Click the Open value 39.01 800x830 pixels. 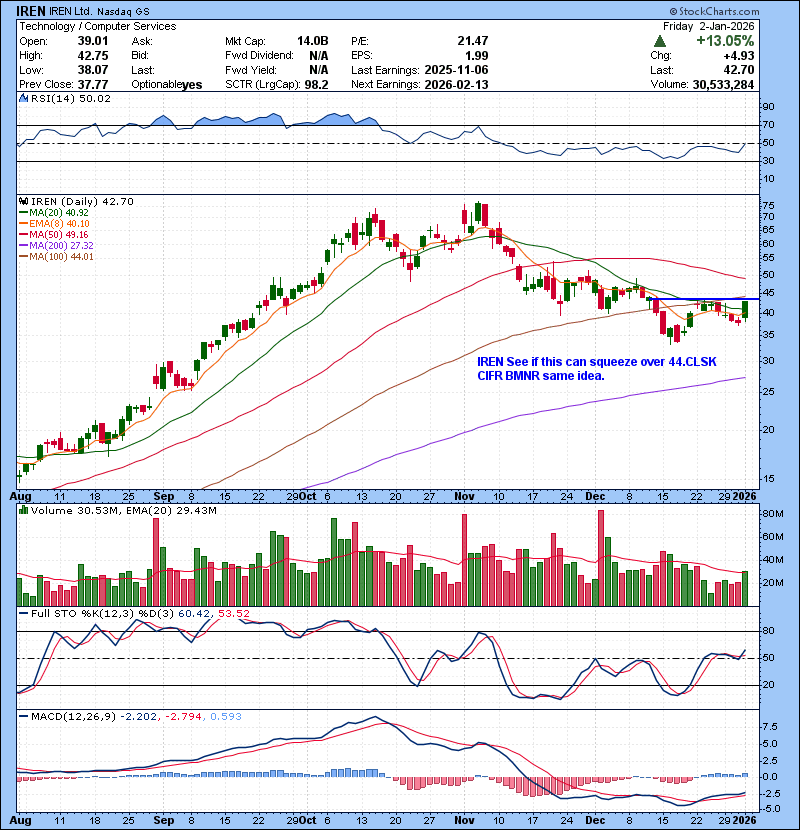(93, 41)
